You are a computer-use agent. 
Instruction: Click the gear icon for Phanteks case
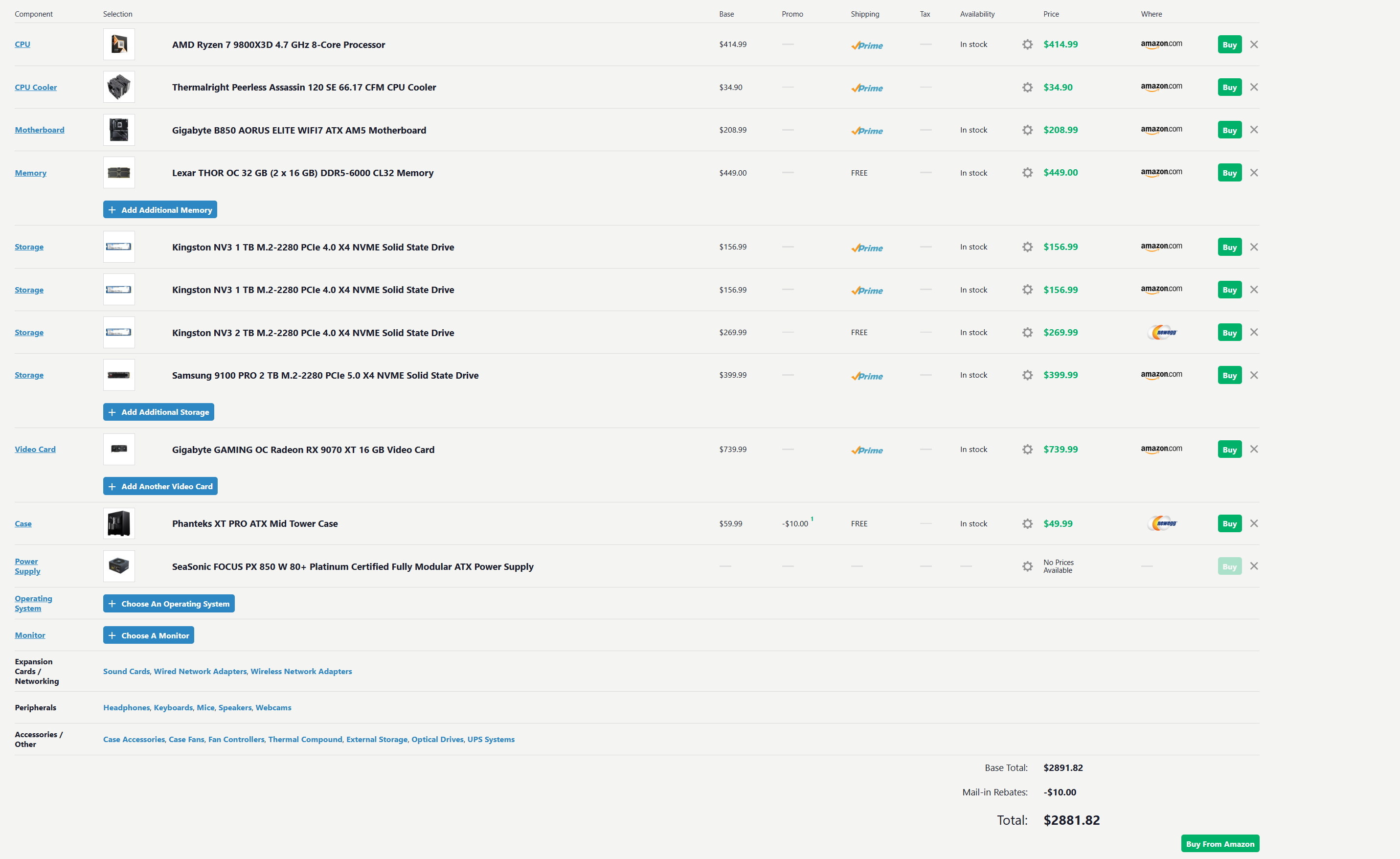[1027, 524]
